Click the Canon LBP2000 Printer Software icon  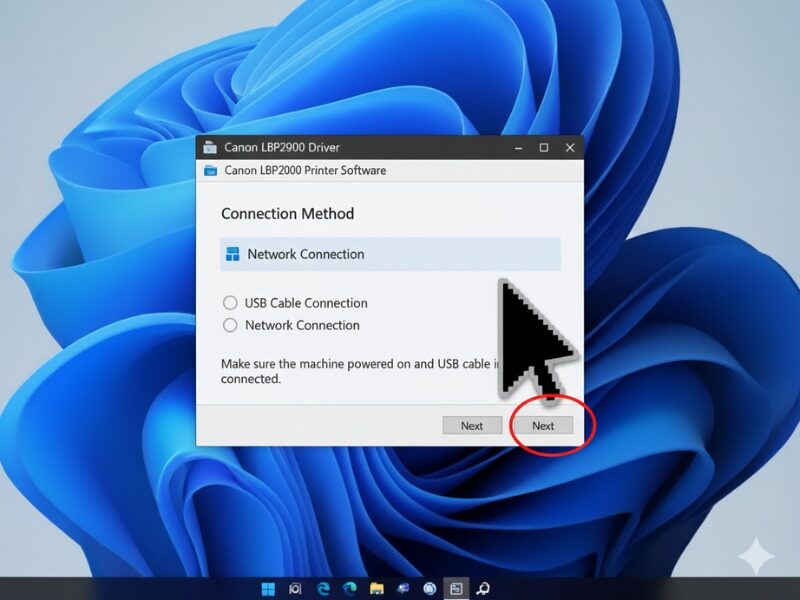[210, 170]
